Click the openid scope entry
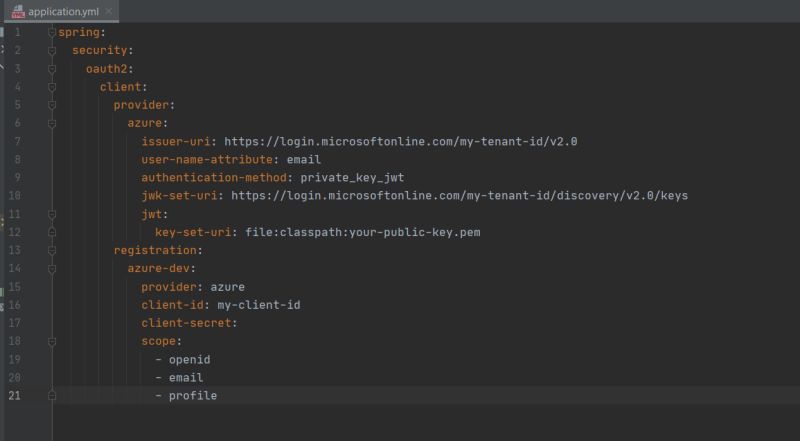This screenshot has width=800, height=441. point(189,359)
